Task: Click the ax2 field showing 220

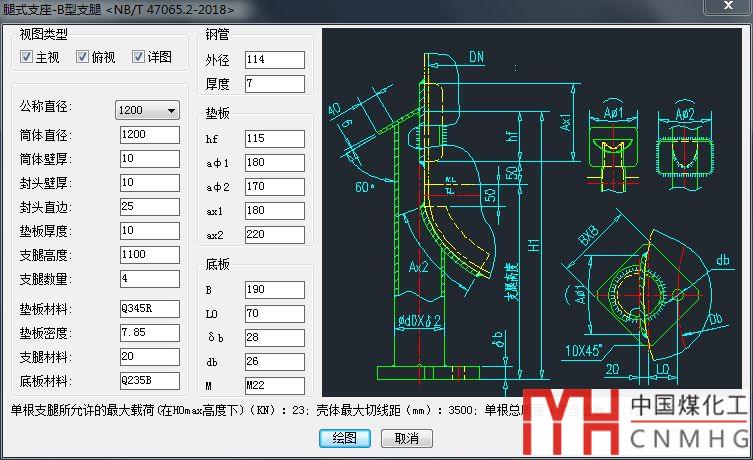Action: pos(275,235)
